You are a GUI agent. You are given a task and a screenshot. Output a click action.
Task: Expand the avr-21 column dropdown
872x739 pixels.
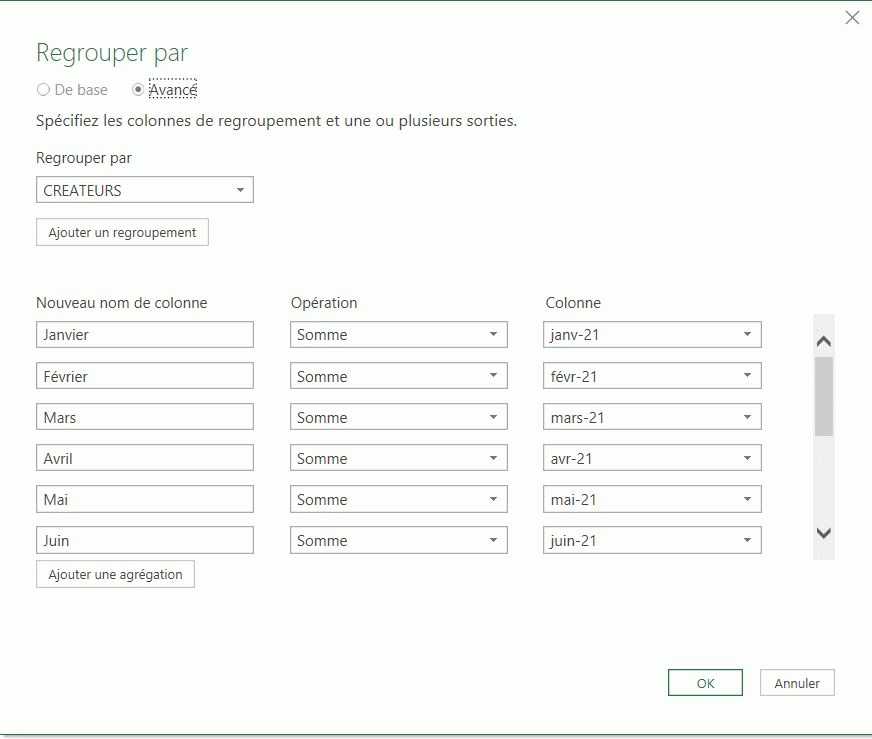click(x=652, y=458)
